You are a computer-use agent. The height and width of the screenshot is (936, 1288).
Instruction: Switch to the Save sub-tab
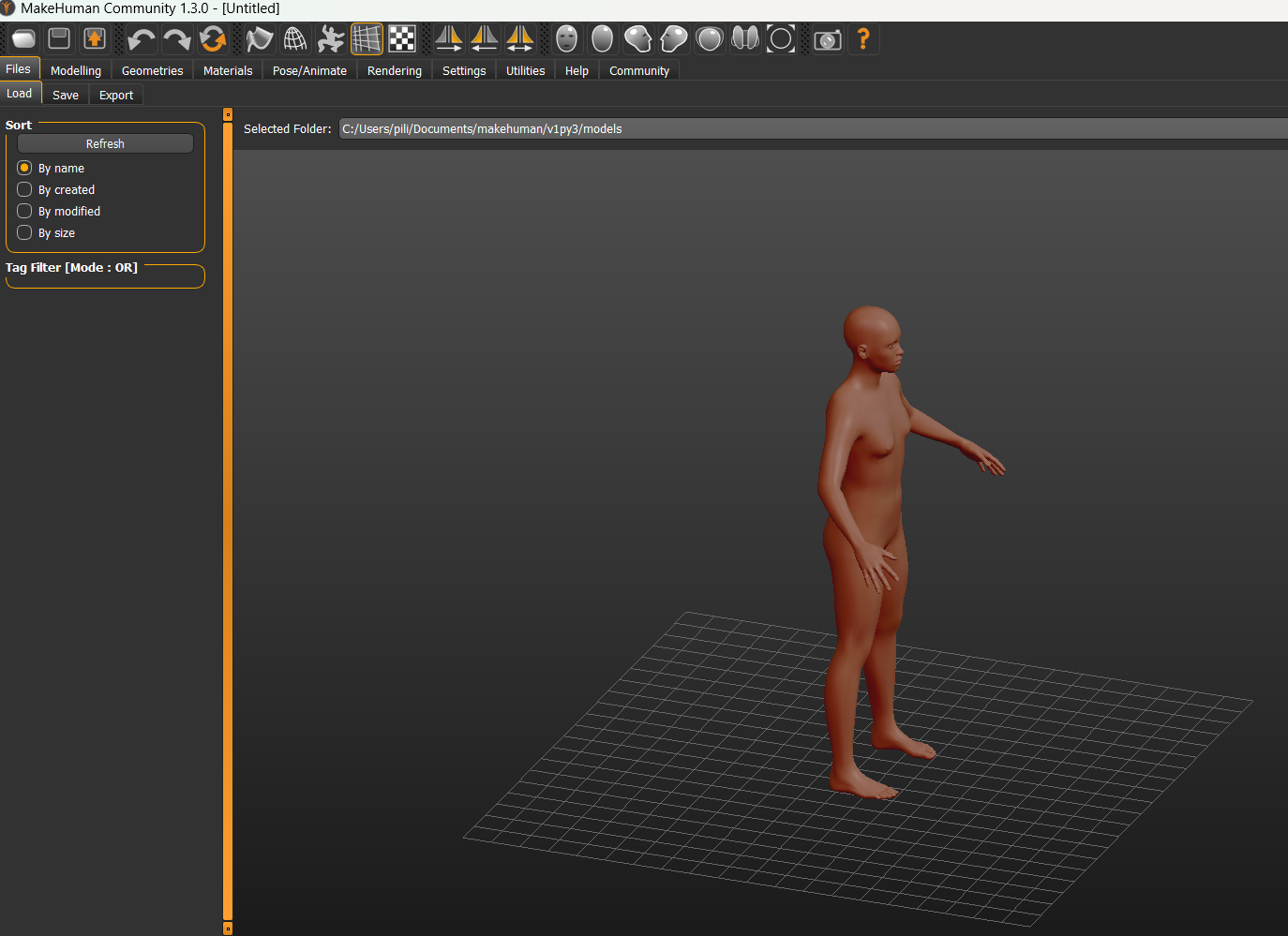point(66,96)
